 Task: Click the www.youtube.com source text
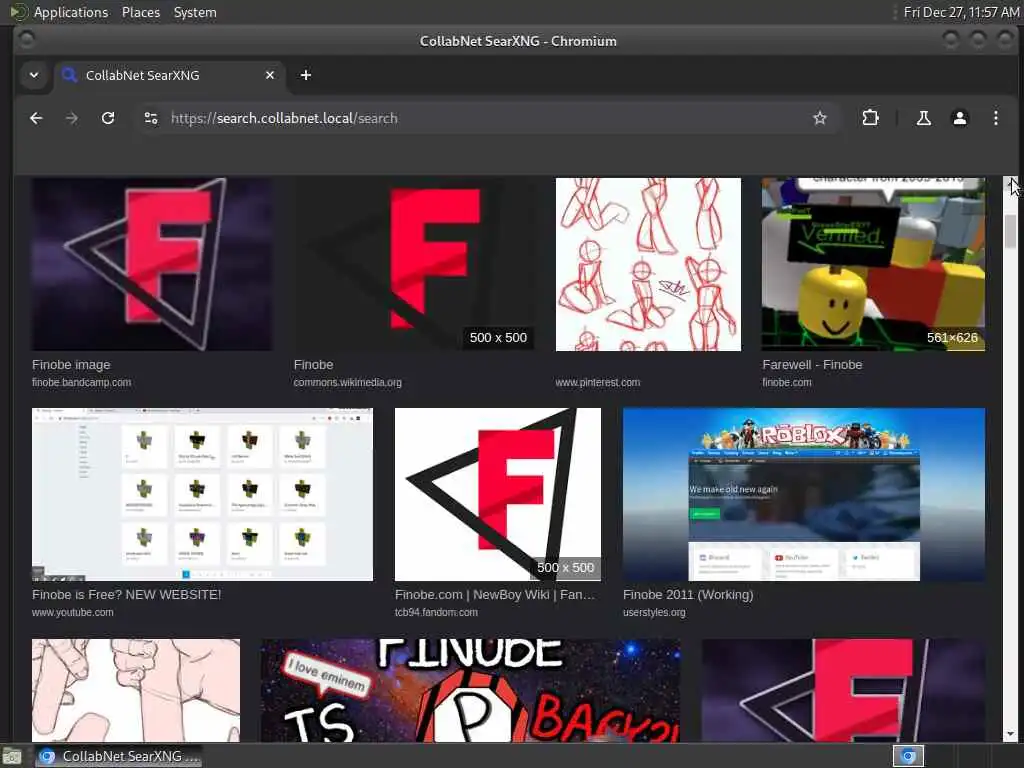pos(72,613)
